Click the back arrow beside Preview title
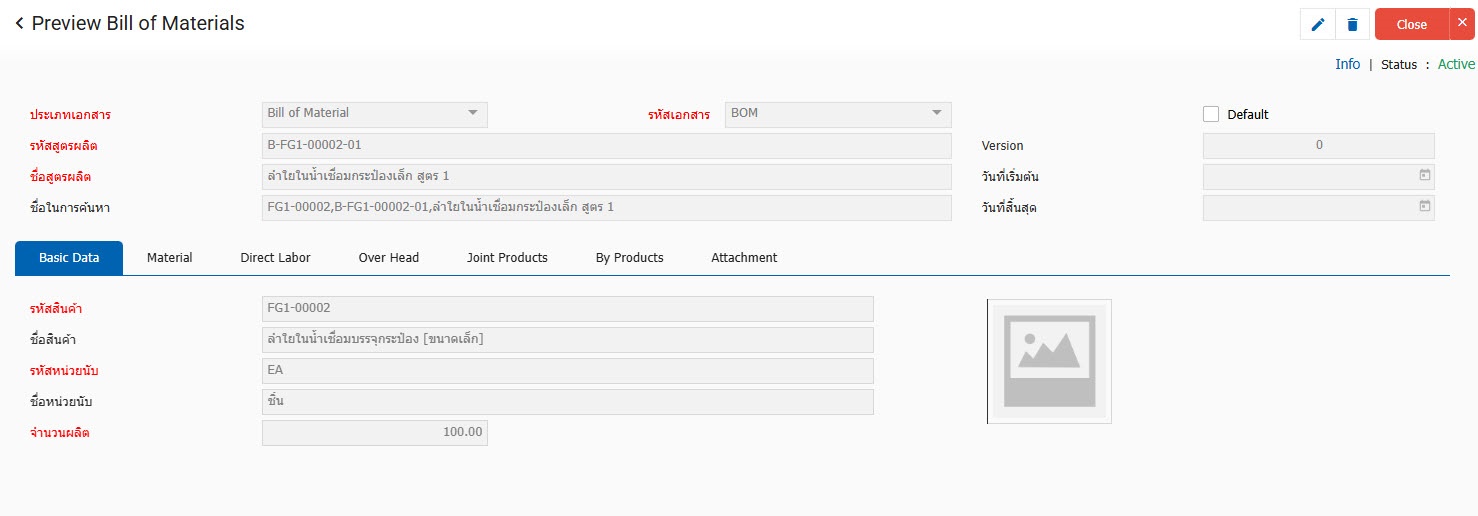Image resolution: width=1478 pixels, height=516 pixels. 19,23
